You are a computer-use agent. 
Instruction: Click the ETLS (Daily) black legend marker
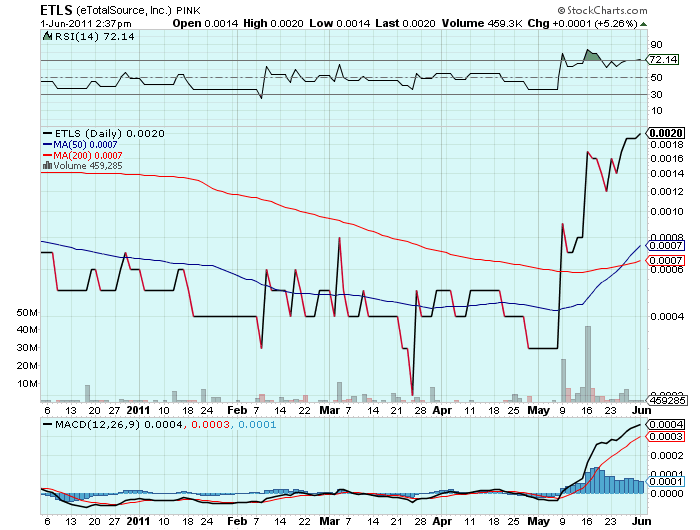pos(47,133)
